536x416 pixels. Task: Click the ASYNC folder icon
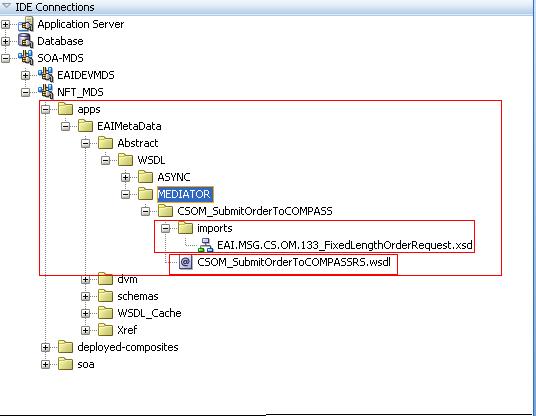[x=145, y=177]
